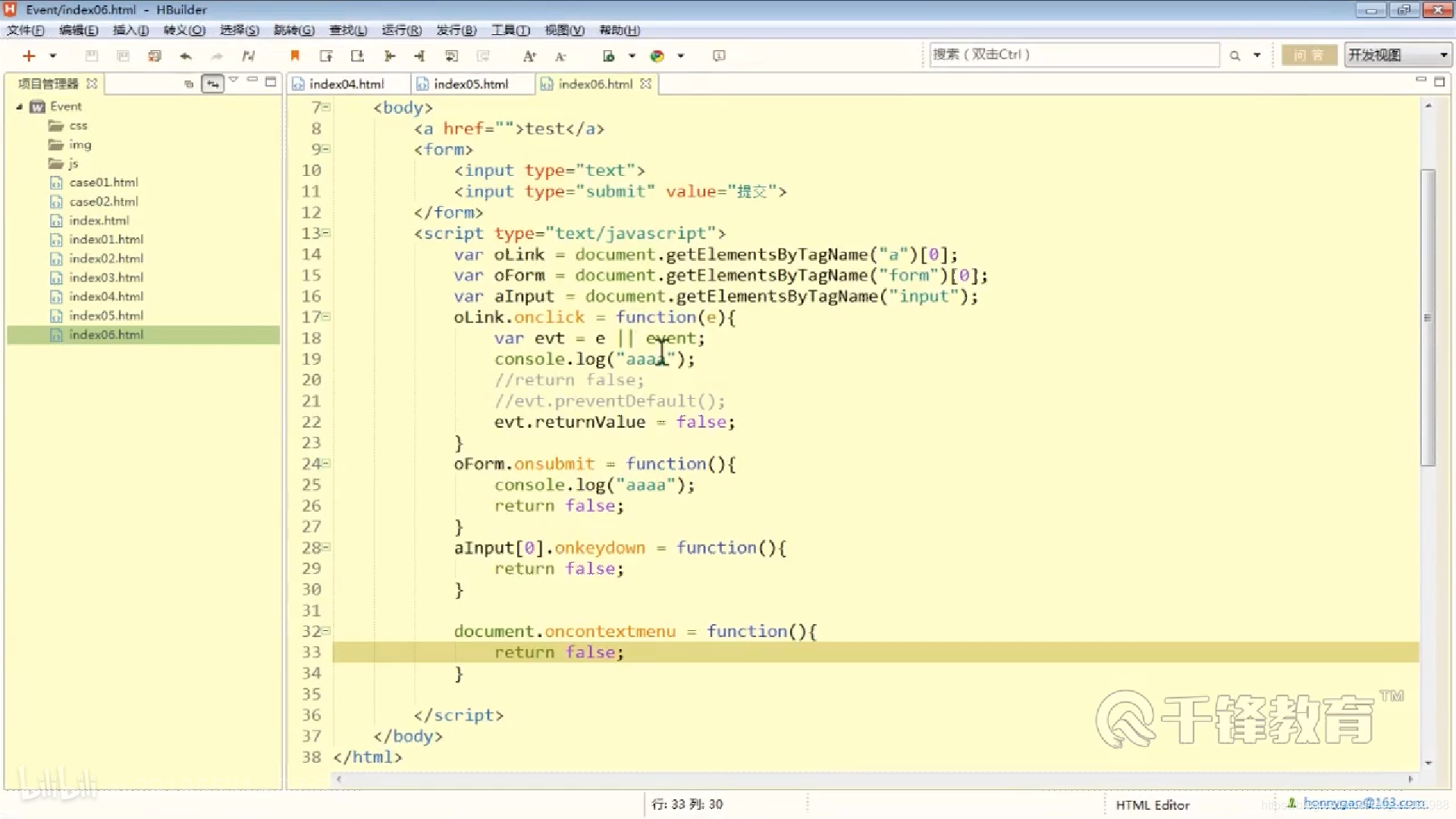
Task: Open the 工具(T) menu
Action: pyautogui.click(x=510, y=30)
